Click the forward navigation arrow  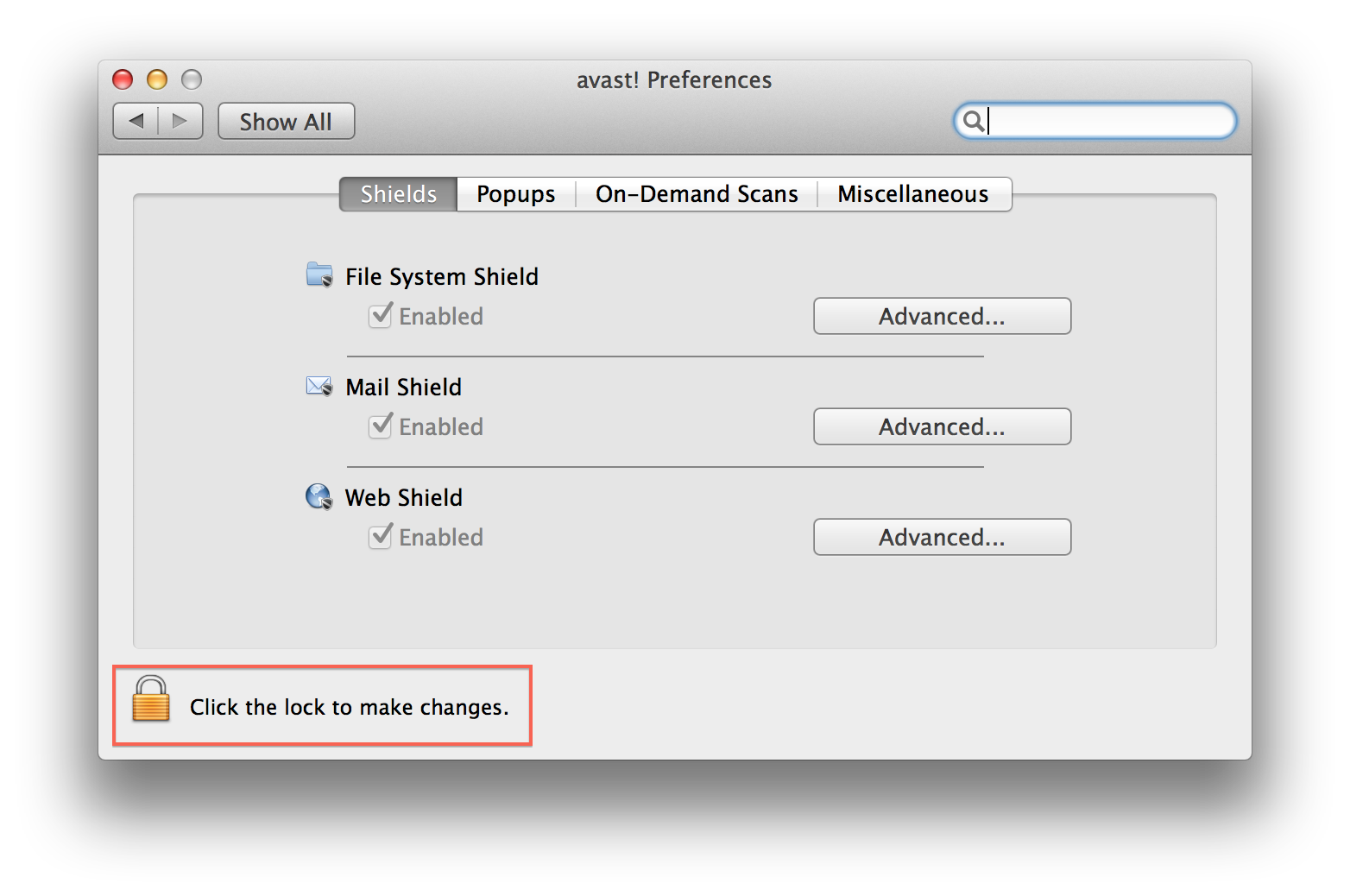[x=180, y=121]
